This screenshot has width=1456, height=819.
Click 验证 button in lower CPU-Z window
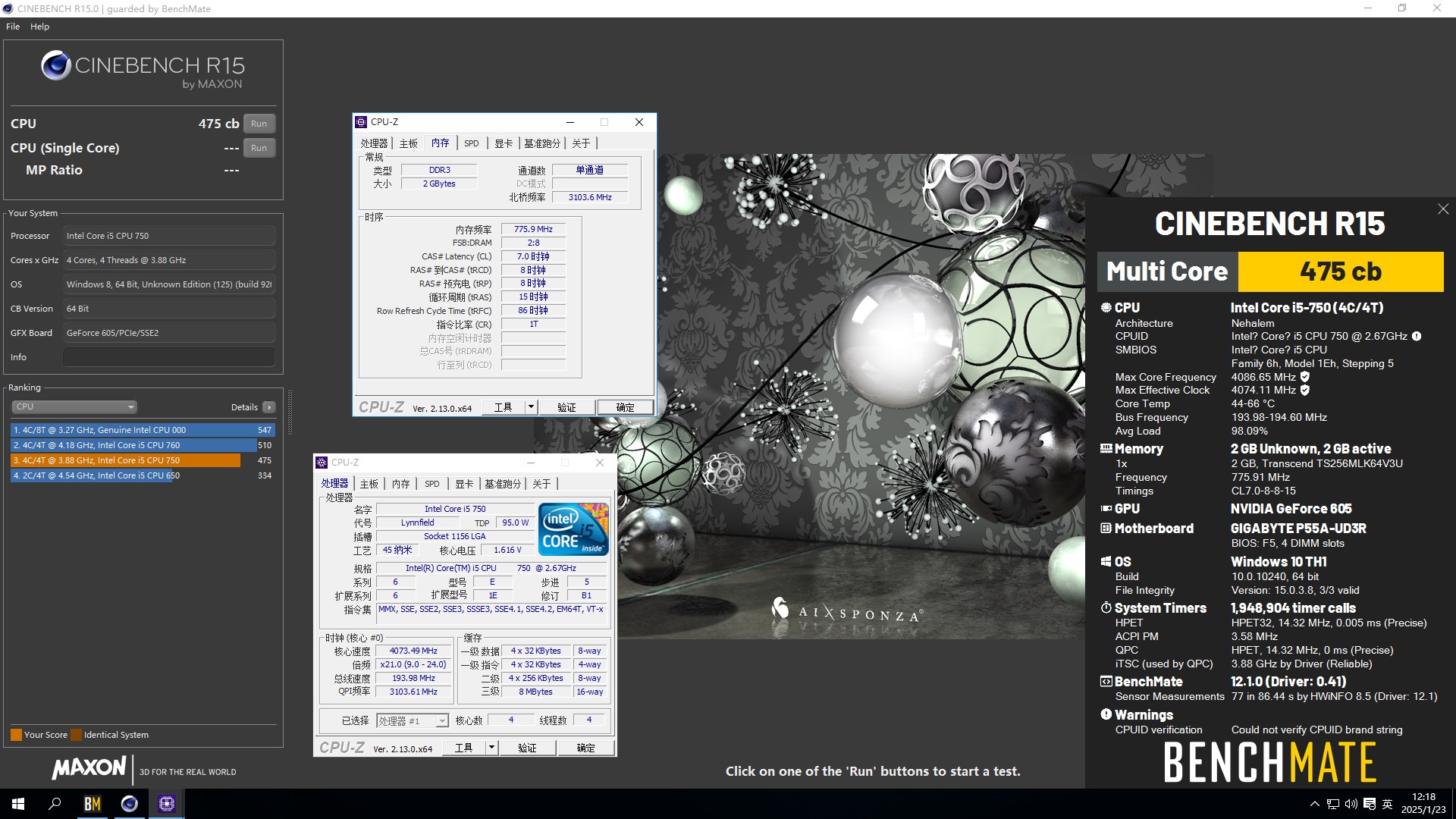tap(527, 748)
